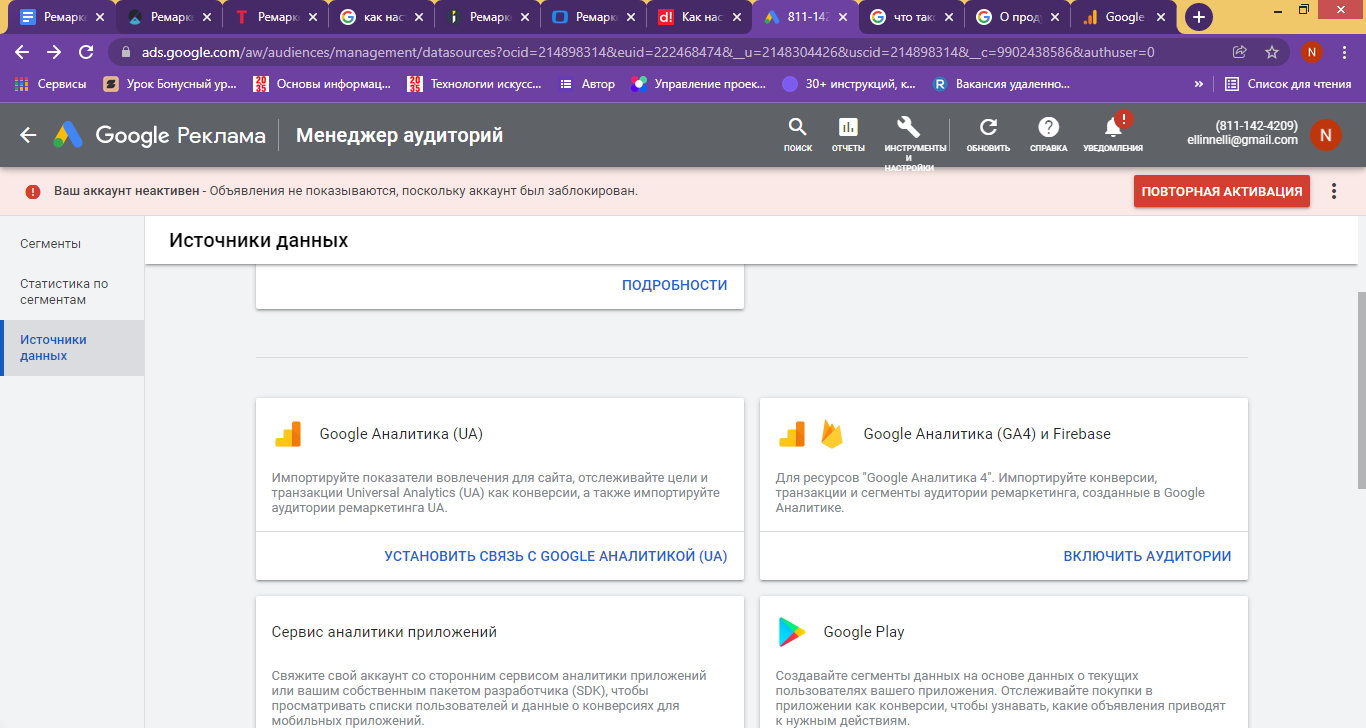
Task: Select Источники данных in the sidebar
Action: [x=72, y=348]
